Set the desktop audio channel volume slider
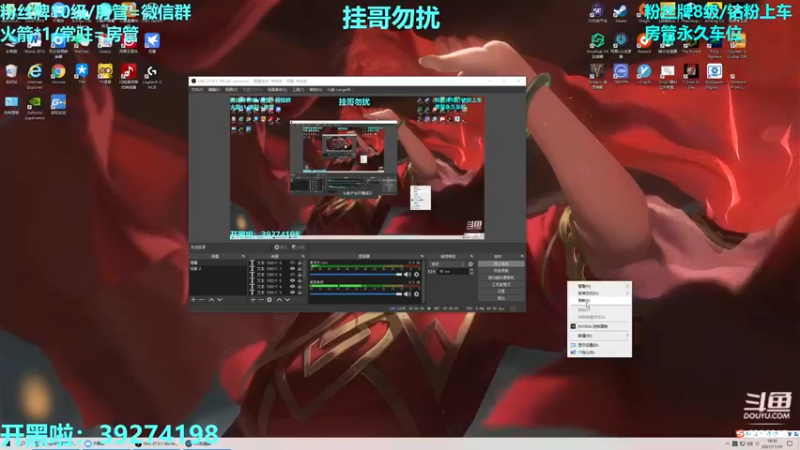The height and width of the screenshot is (450, 800). coord(356,294)
